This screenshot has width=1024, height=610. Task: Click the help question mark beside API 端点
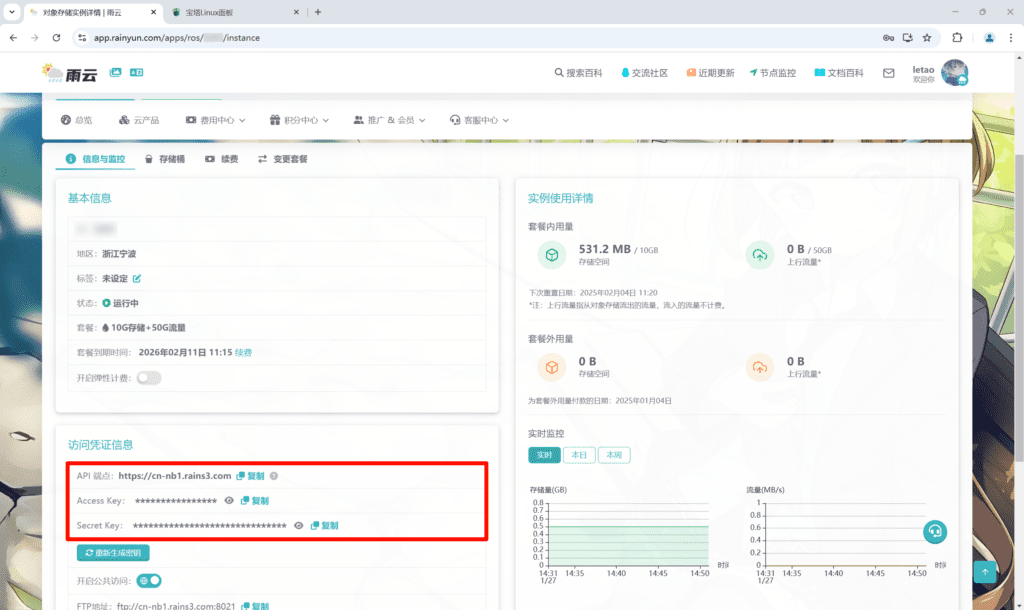click(x=274, y=476)
